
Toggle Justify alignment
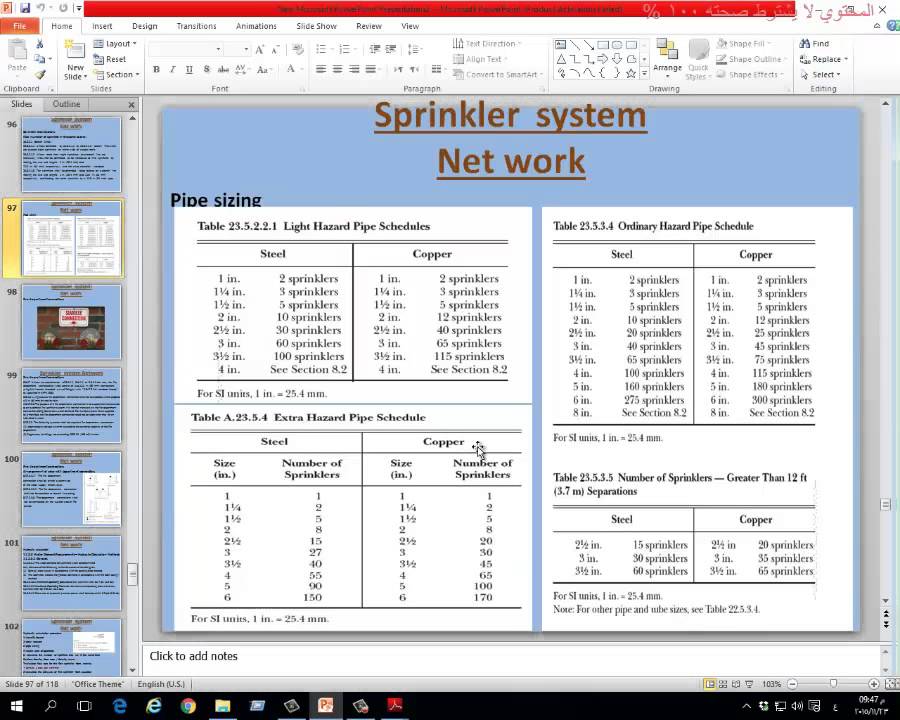click(371, 69)
